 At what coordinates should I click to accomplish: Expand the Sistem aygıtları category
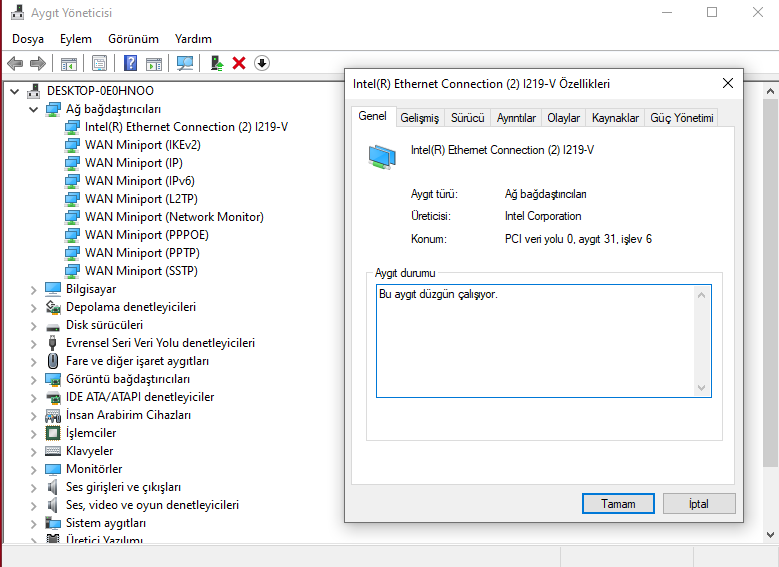tap(33, 523)
